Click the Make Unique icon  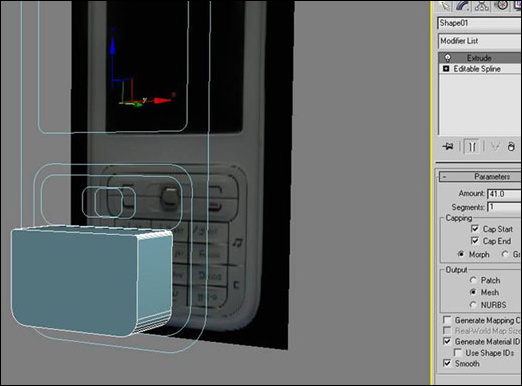pos(495,147)
